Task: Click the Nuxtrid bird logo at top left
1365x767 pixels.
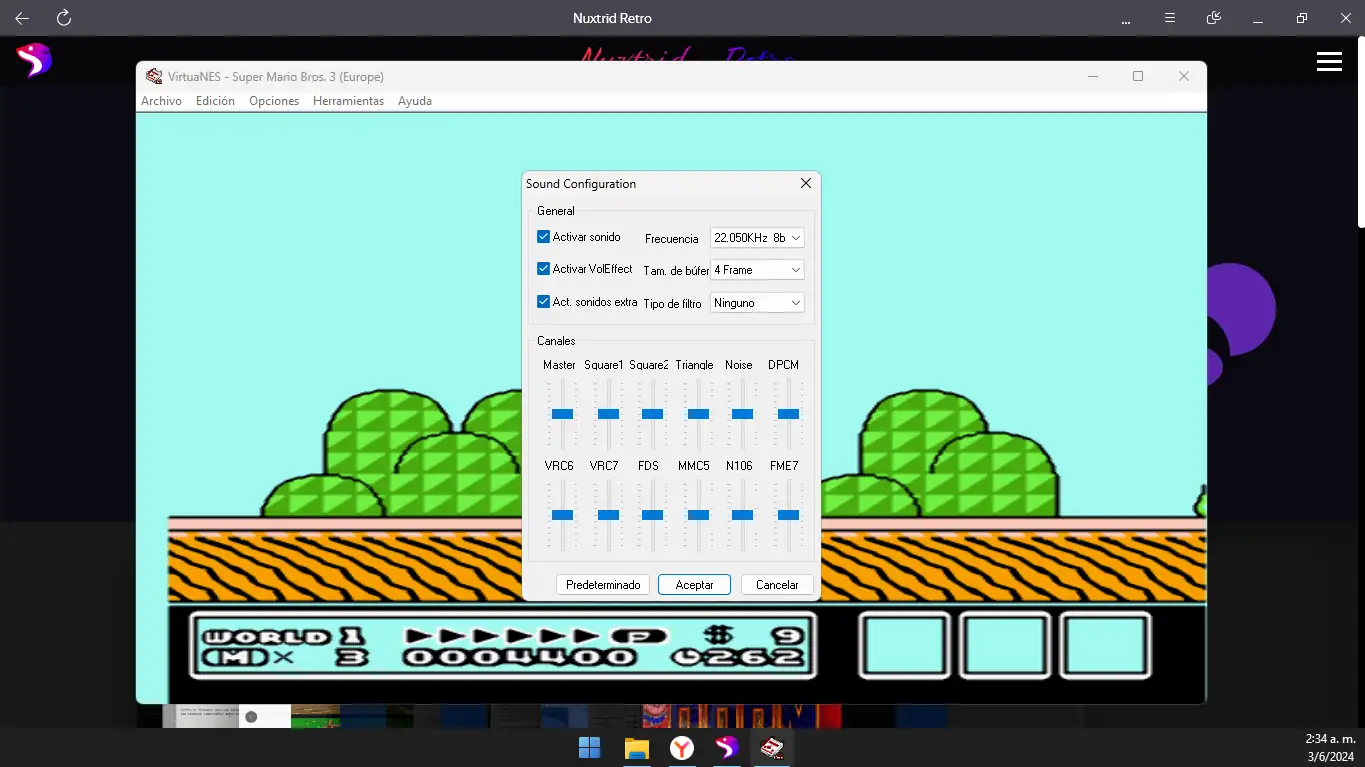Action: 32,60
